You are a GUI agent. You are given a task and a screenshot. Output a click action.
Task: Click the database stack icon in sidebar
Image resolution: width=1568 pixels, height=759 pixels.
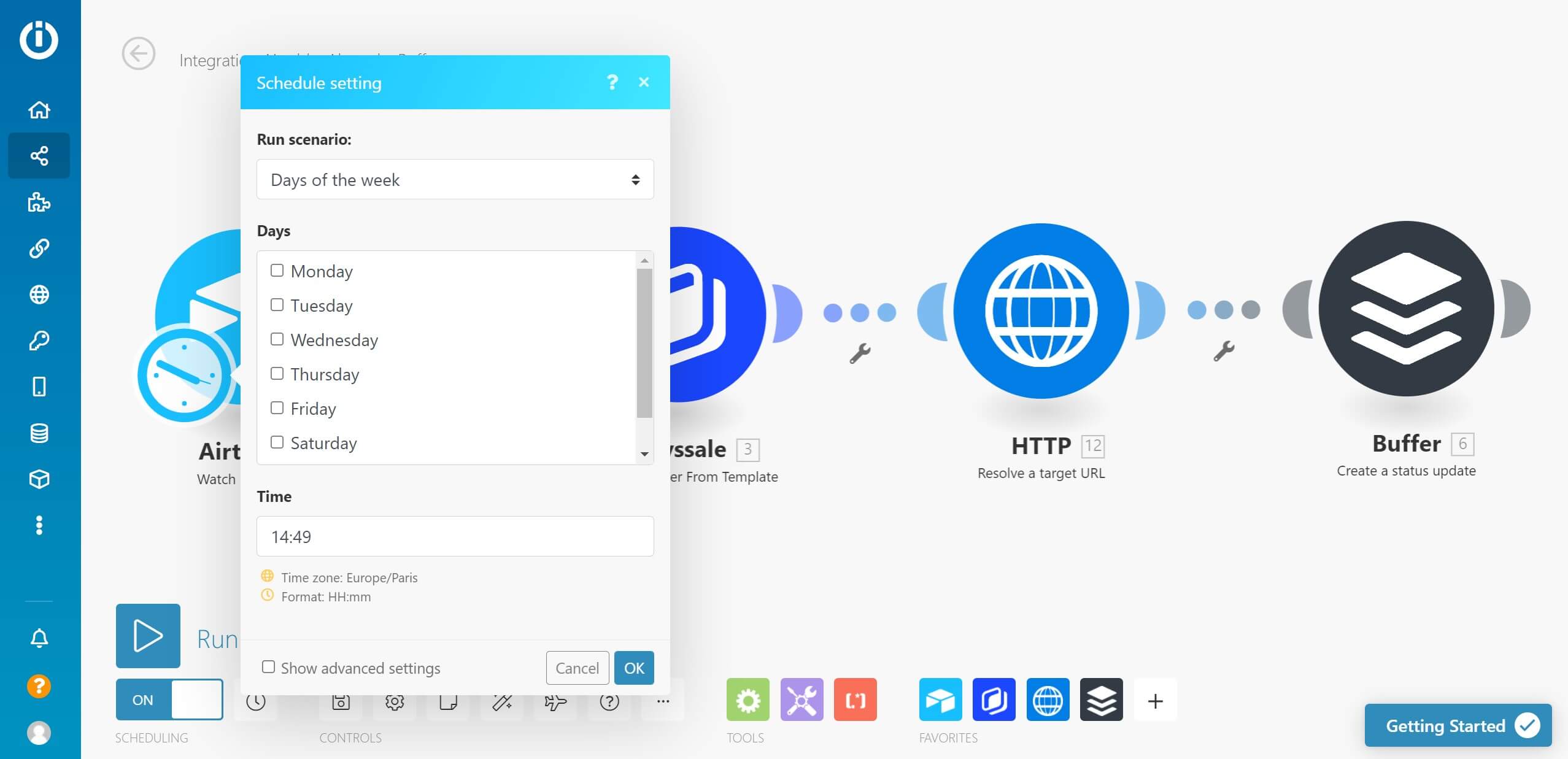[40, 432]
